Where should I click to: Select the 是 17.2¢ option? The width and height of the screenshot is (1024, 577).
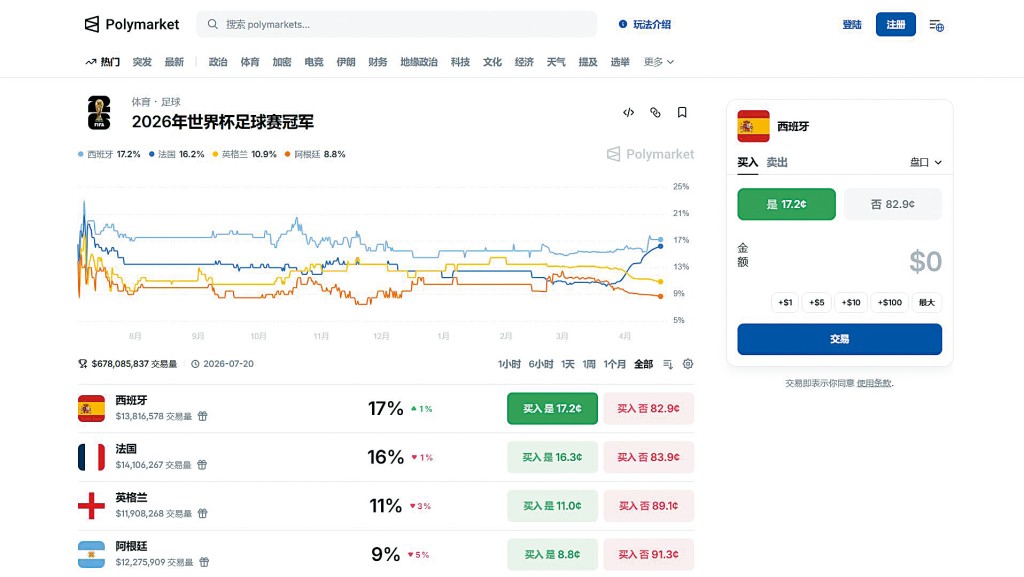[x=786, y=203]
